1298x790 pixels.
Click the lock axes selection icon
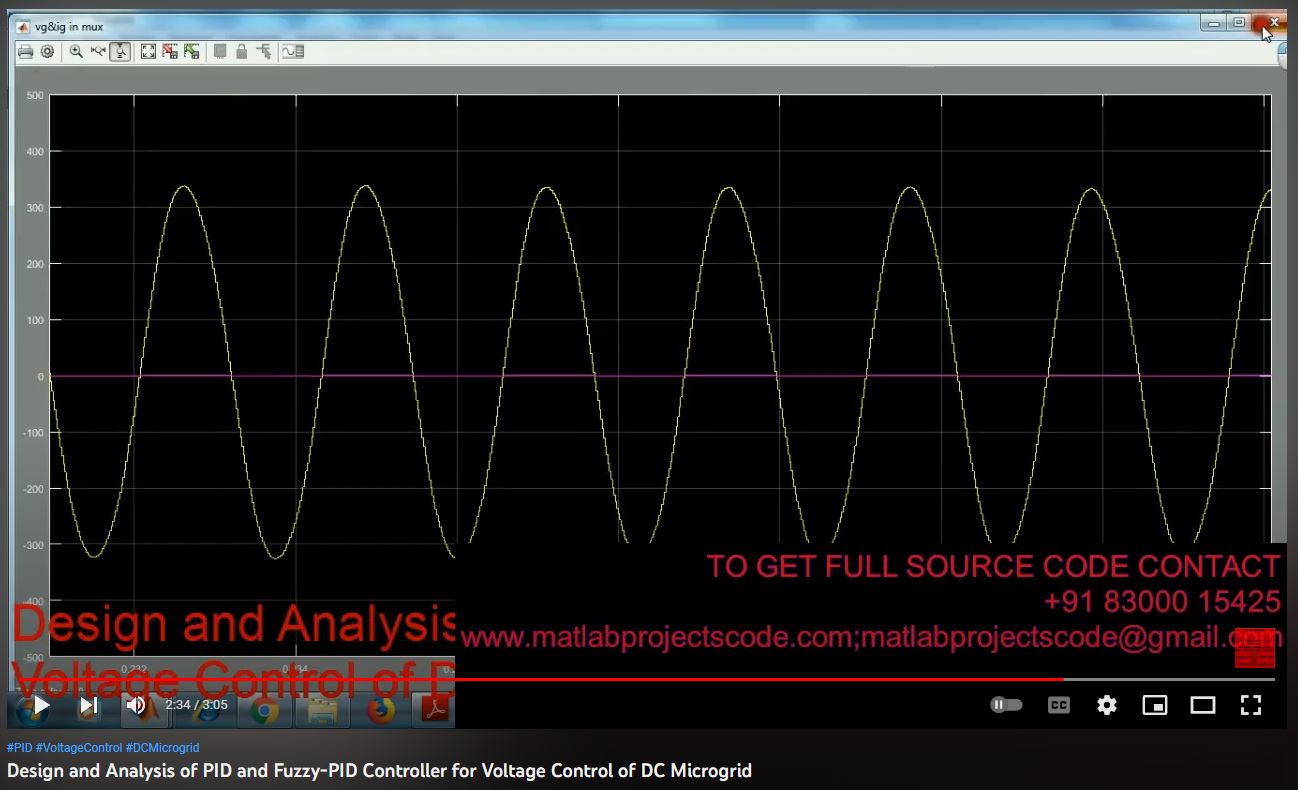(241, 51)
